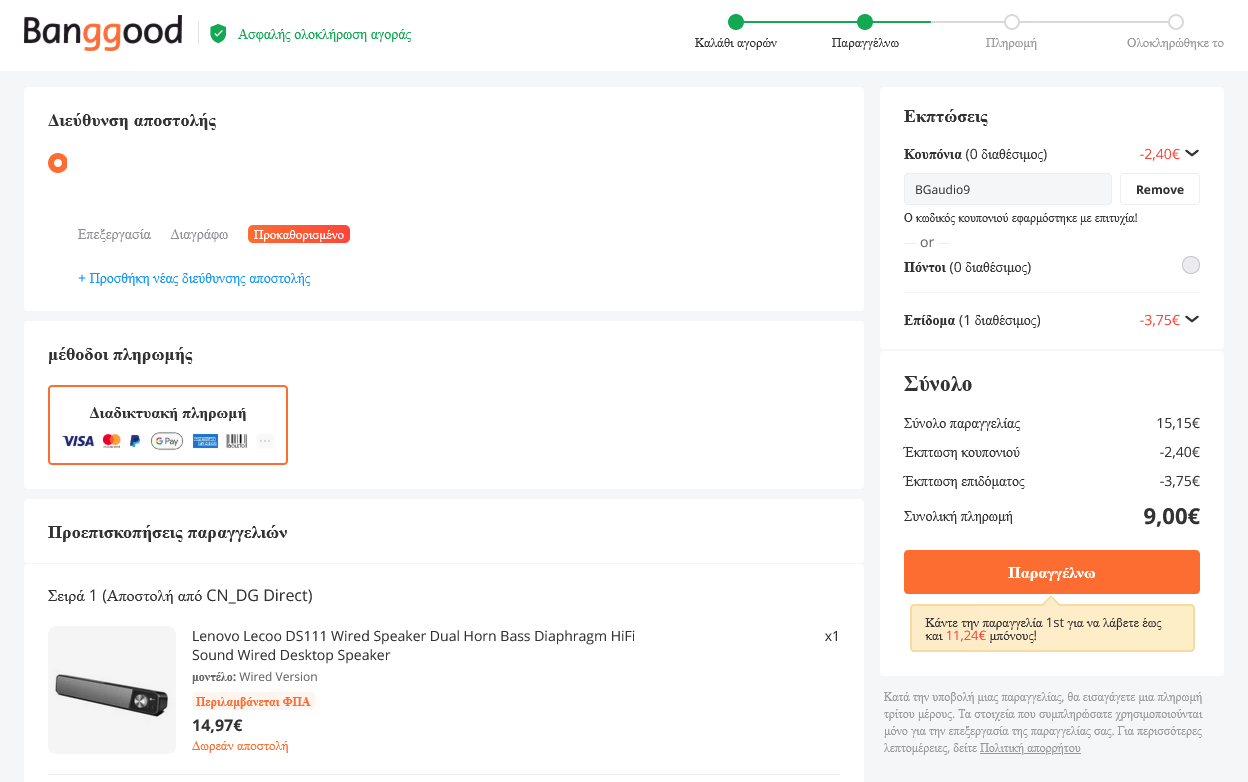Click the Mastercard payment icon
The image size is (1248, 782).
tap(111, 441)
